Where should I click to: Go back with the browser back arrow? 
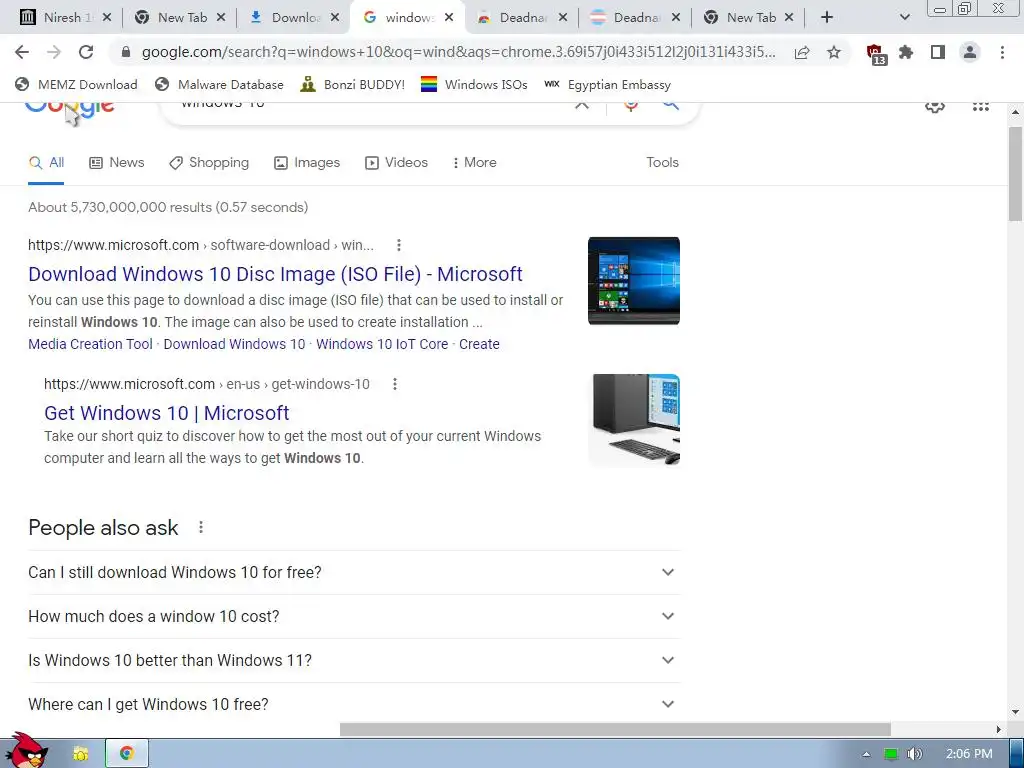pos(22,52)
